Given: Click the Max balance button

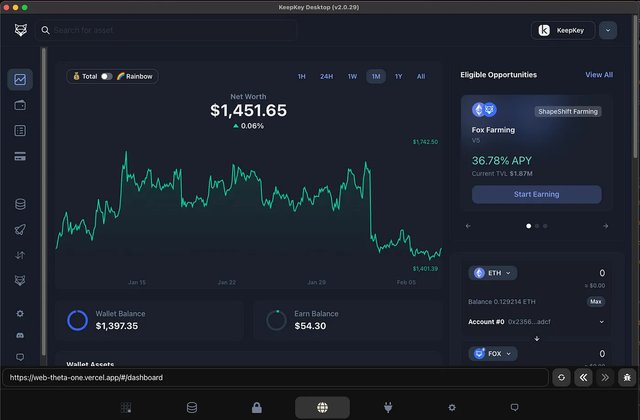Looking at the screenshot, I should coord(596,302).
